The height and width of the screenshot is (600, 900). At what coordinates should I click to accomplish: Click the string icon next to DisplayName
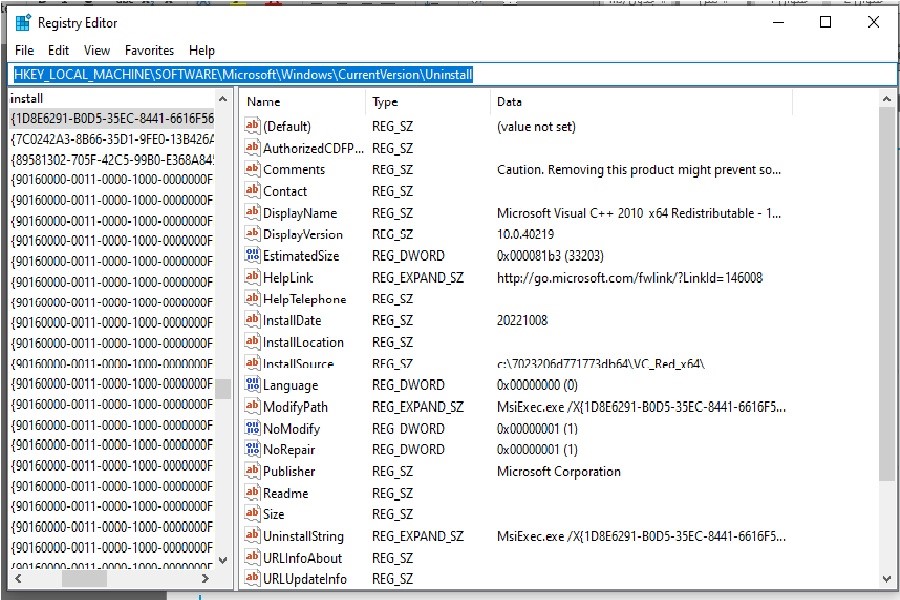coord(252,213)
